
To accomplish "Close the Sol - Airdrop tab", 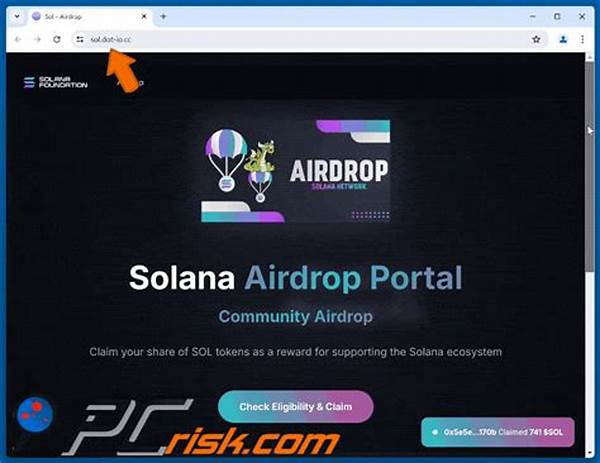I will click(x=144, y=16).
